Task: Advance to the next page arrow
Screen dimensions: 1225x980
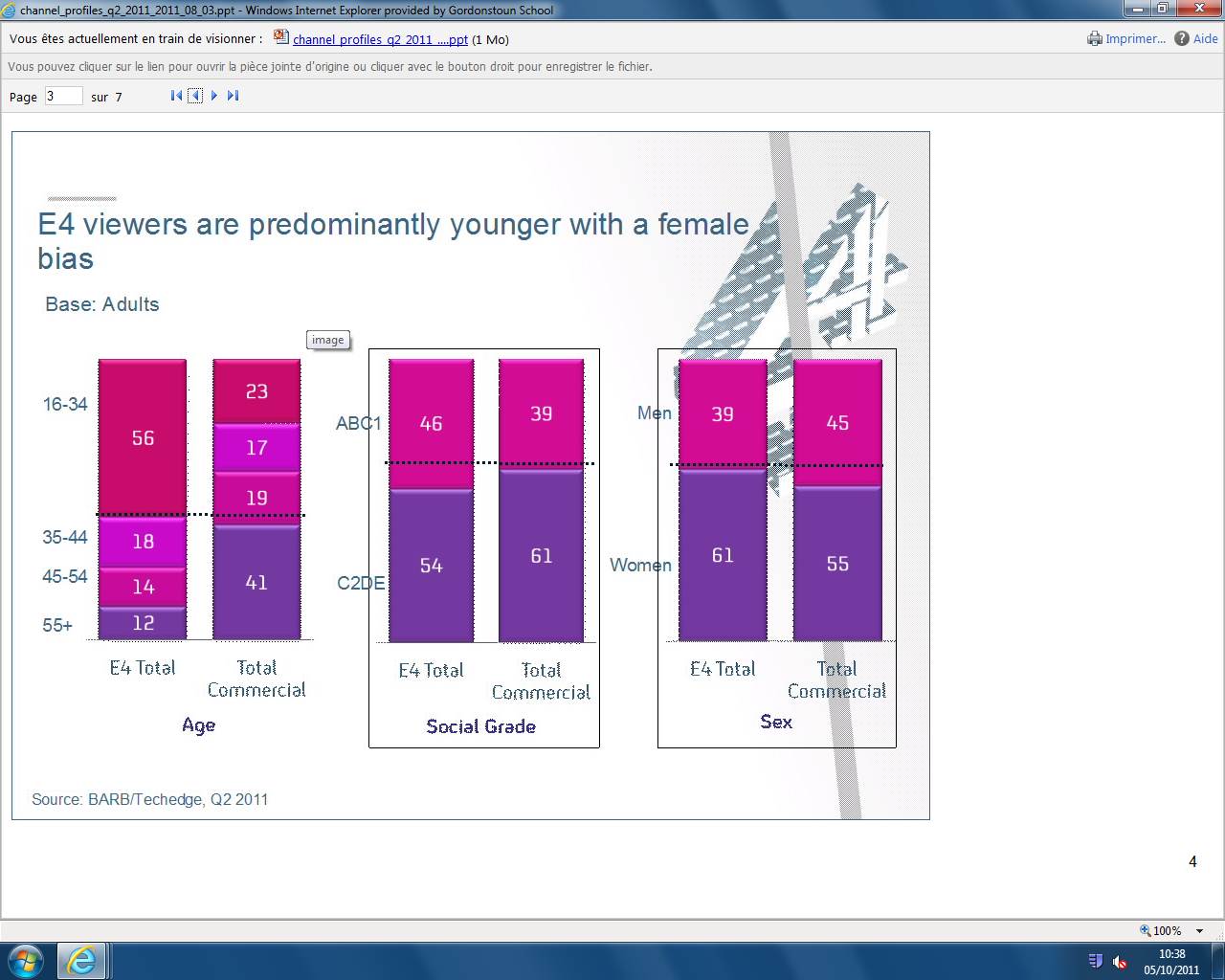Action: click(x=214, y=96)
